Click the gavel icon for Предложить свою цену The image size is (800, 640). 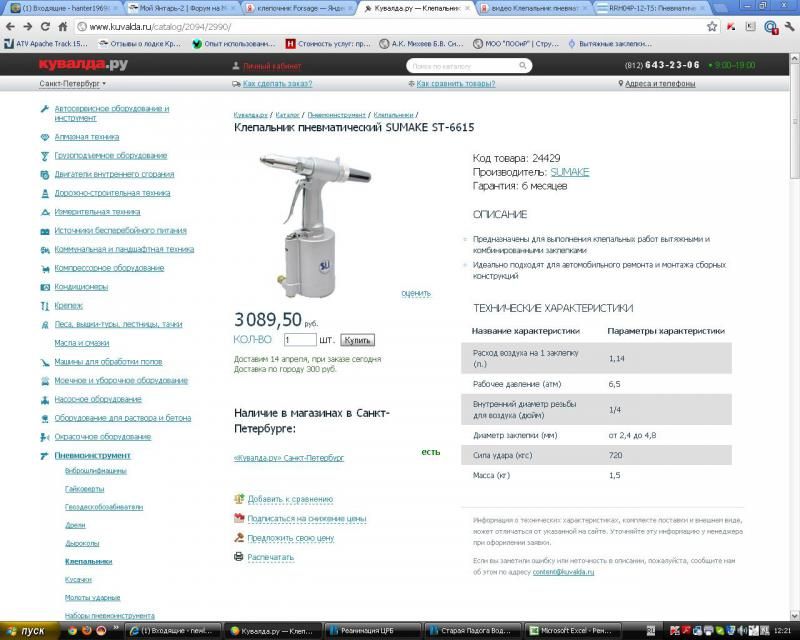click(x=239, y=538)
